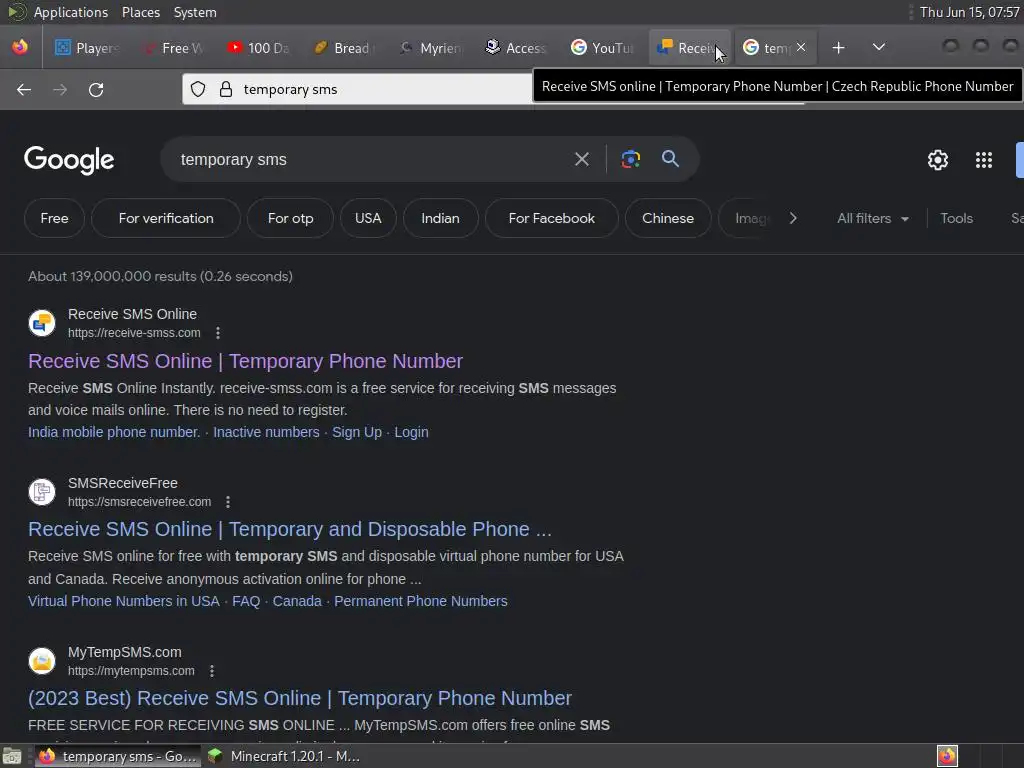1024x768 pixels.
Task: Switch to the Receive SMS tab
Action: tap(690, 48)
